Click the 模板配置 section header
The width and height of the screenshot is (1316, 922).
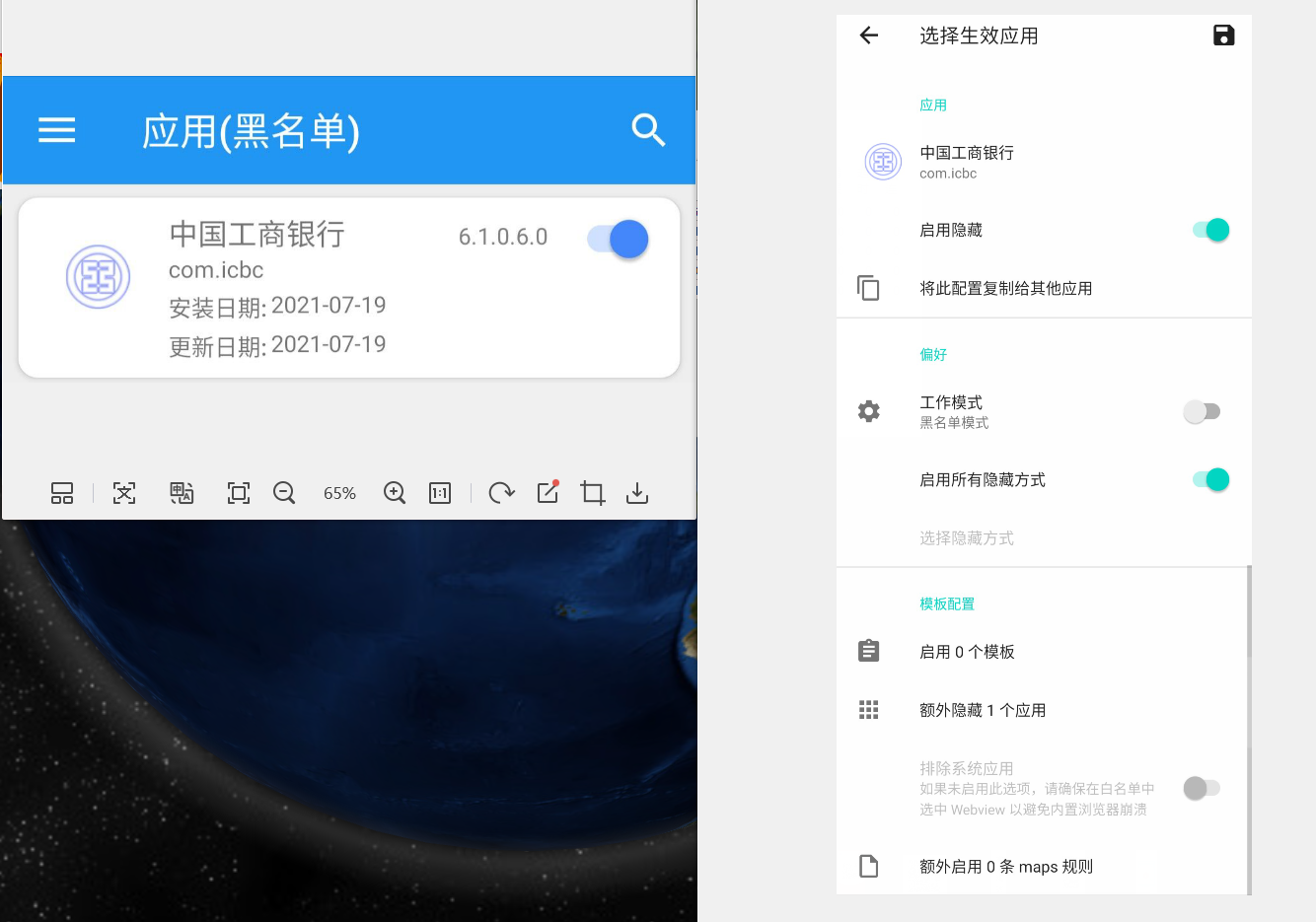[x=947, y=603]
